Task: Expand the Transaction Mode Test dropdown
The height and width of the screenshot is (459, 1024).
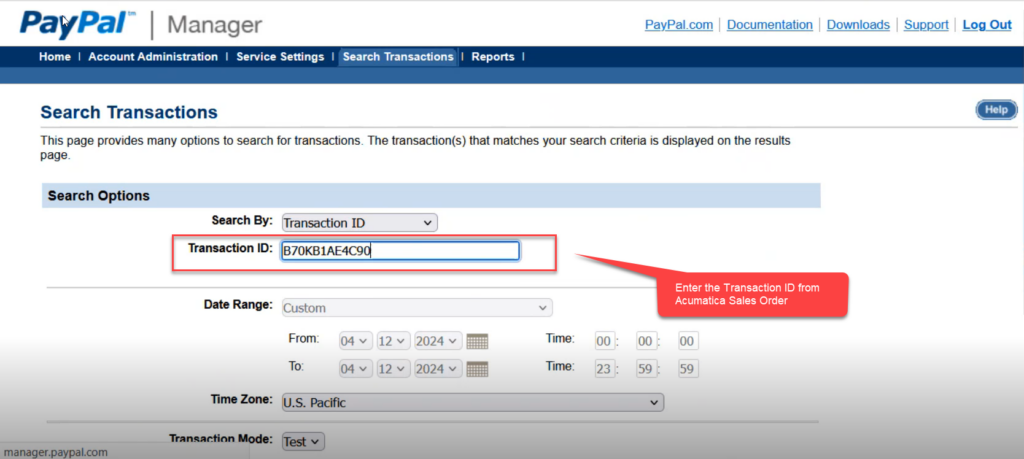Action: click(302, 442)
